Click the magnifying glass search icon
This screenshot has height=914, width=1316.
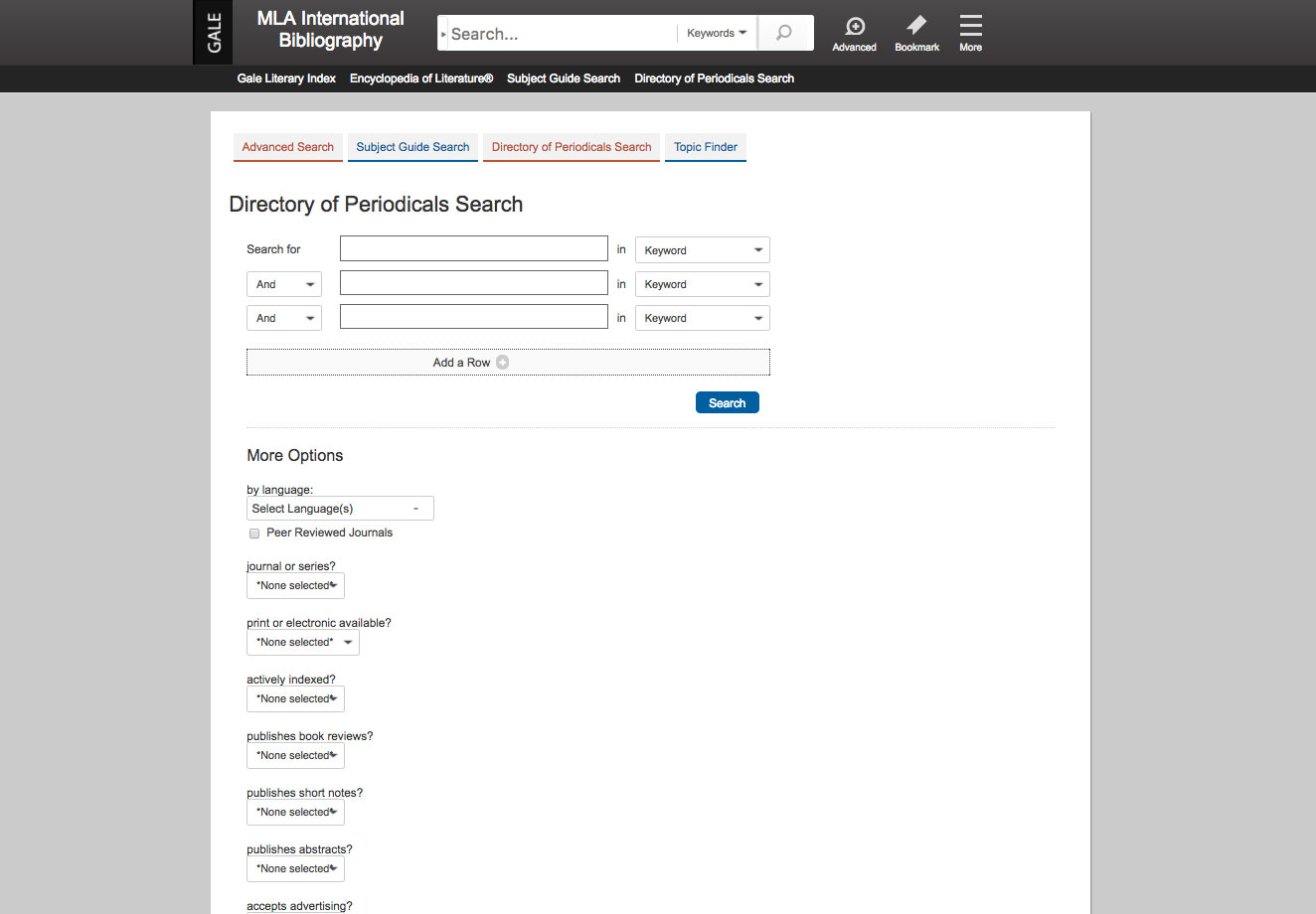tap(784, 33)
